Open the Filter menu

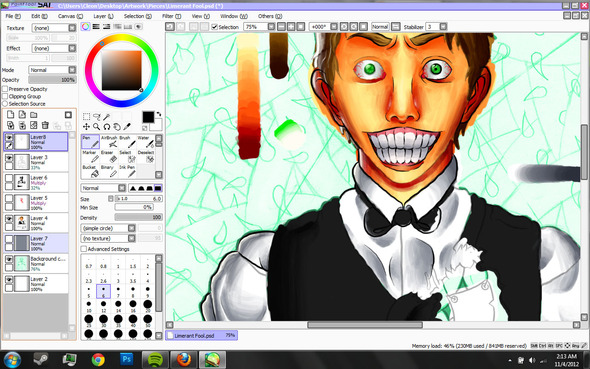pos(171,16)
